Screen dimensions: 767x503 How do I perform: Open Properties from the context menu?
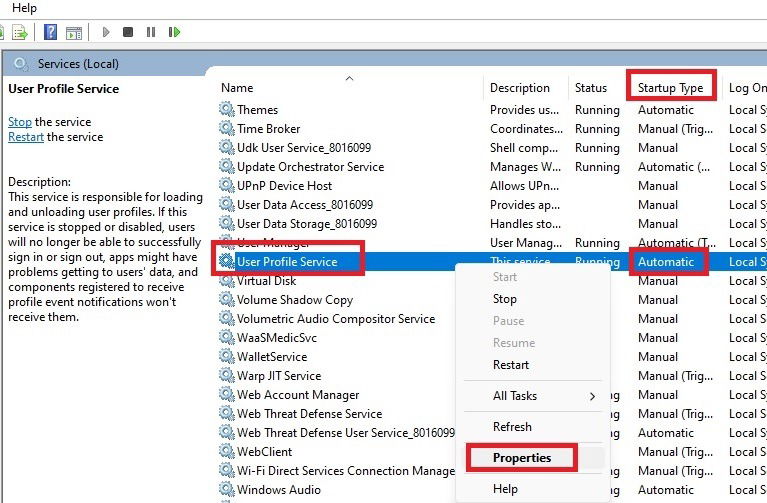[x=522, y=458]
